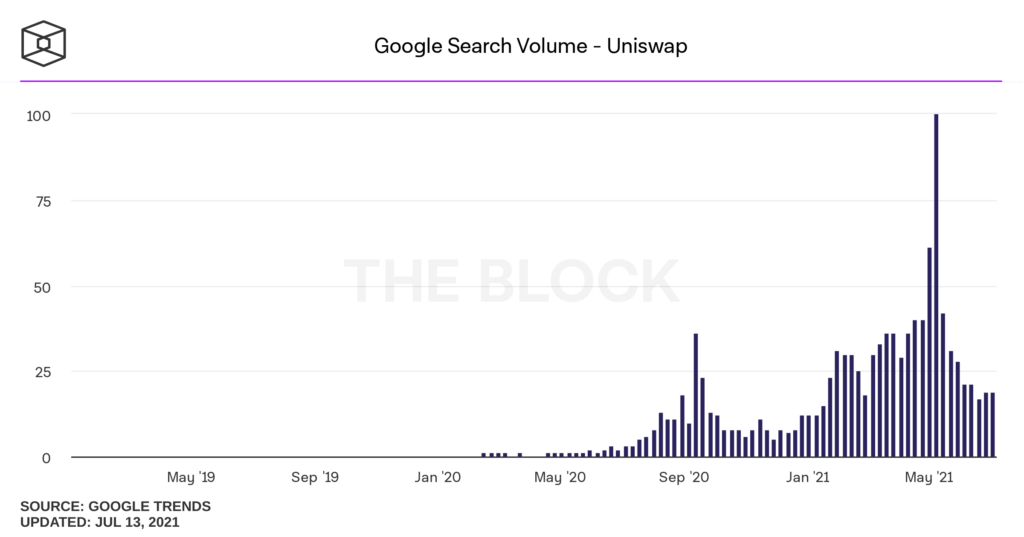
Task: Click the chart title 'Google Search Volume - Uniswap'
Action: pos(530,46)
